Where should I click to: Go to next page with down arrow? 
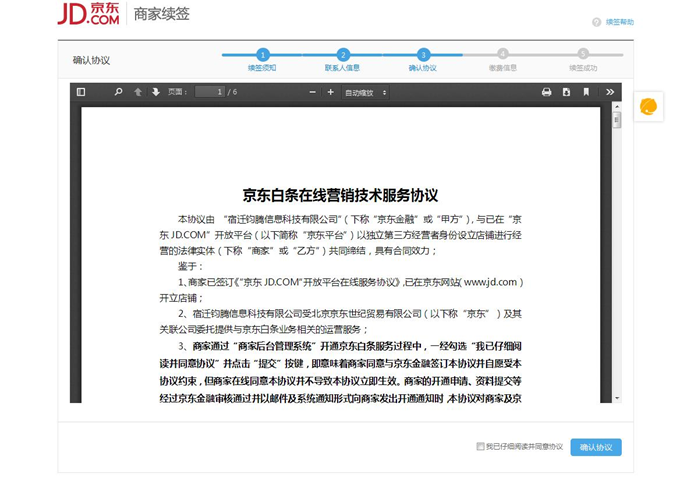point(156,92)
